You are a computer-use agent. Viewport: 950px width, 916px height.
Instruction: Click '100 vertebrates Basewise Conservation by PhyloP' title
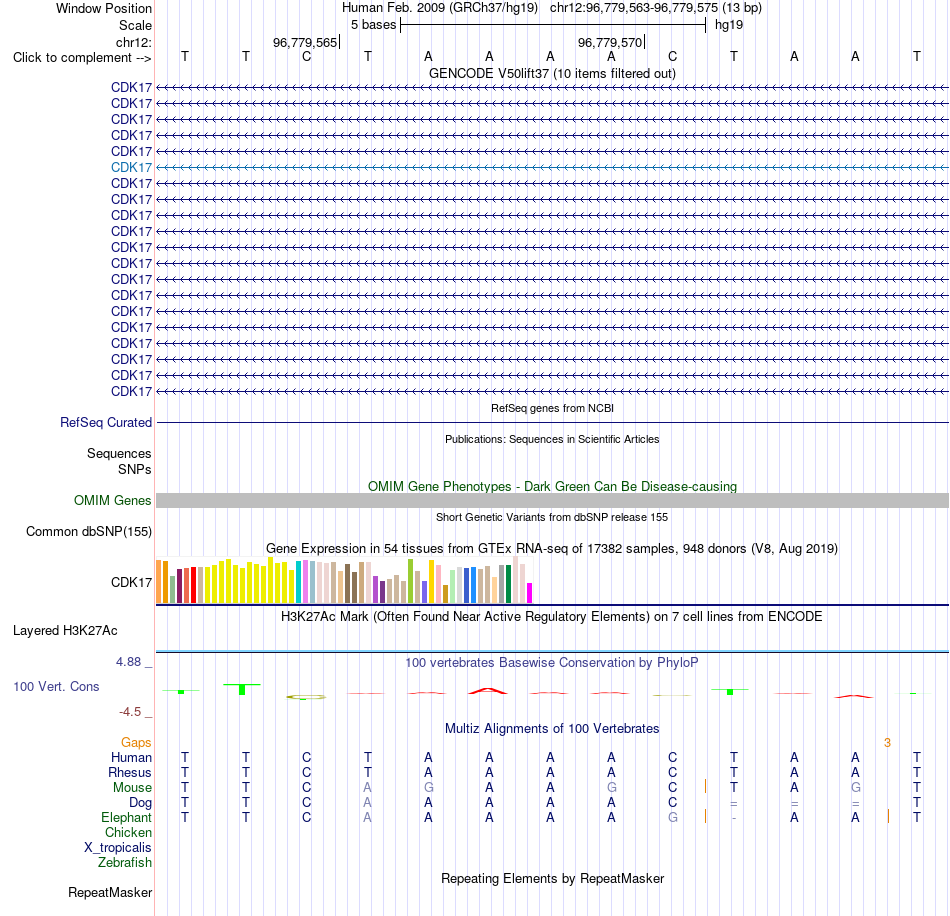click(x=552, y=663)
